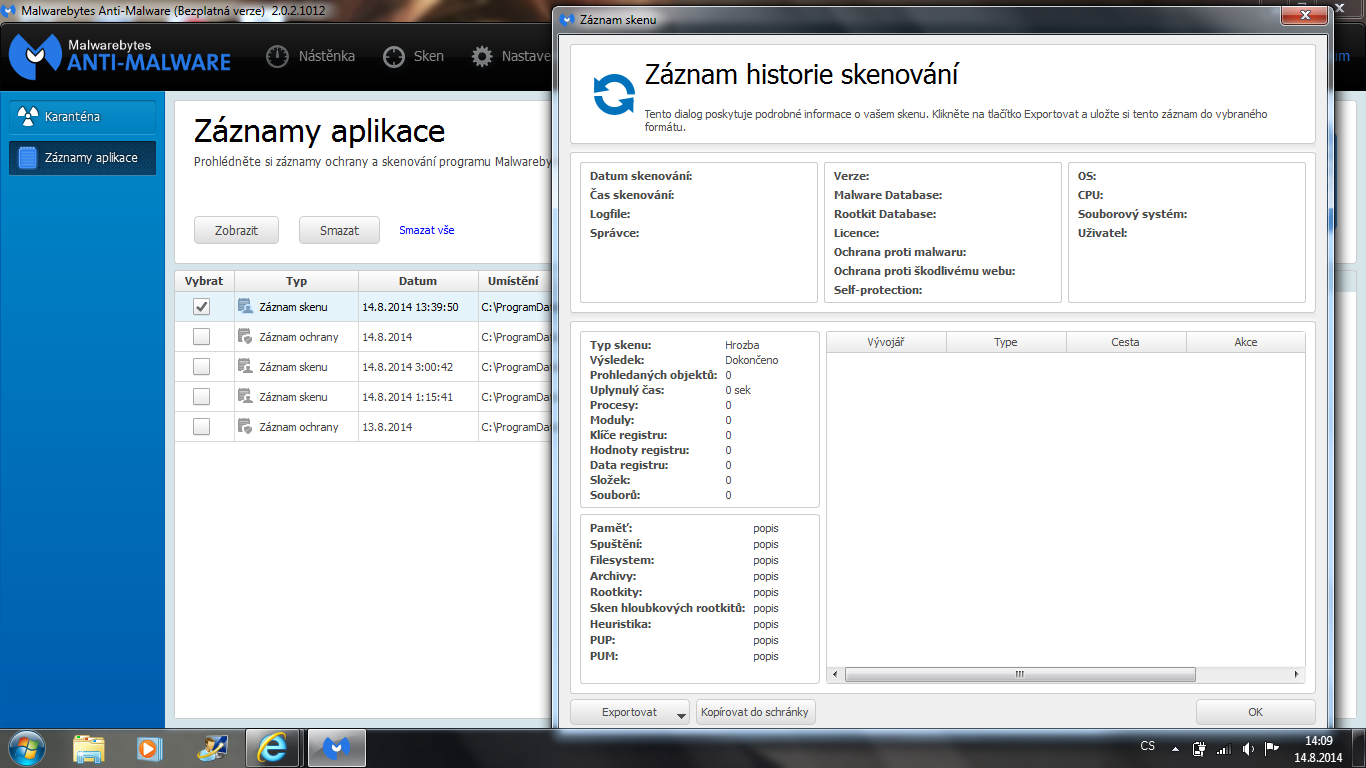This screenshot has height=768, width=1366.
Task: Confirm dialog with the OK button
Action: coord(1255,712)
